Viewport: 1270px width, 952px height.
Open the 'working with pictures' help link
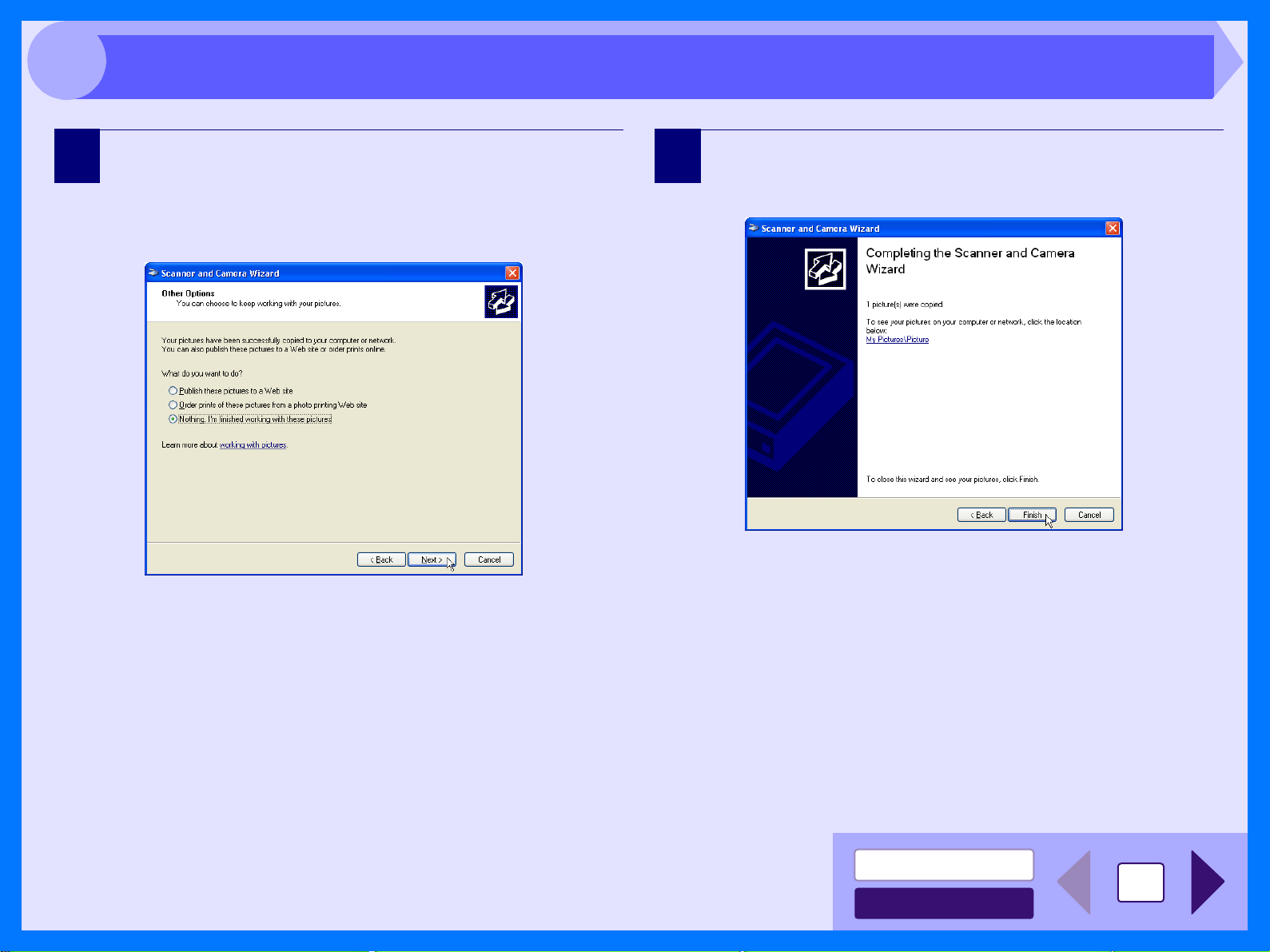[x=253, y=445]
